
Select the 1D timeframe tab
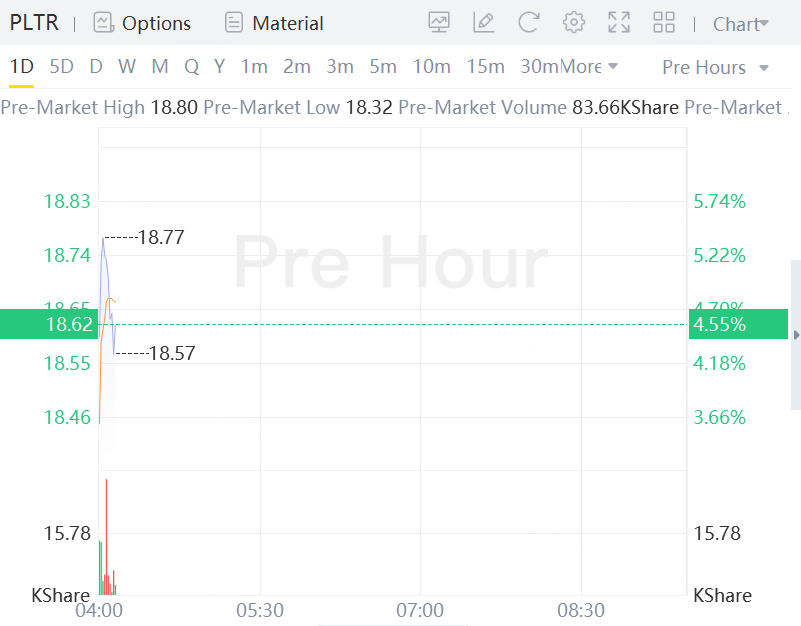tap(21, 66)
